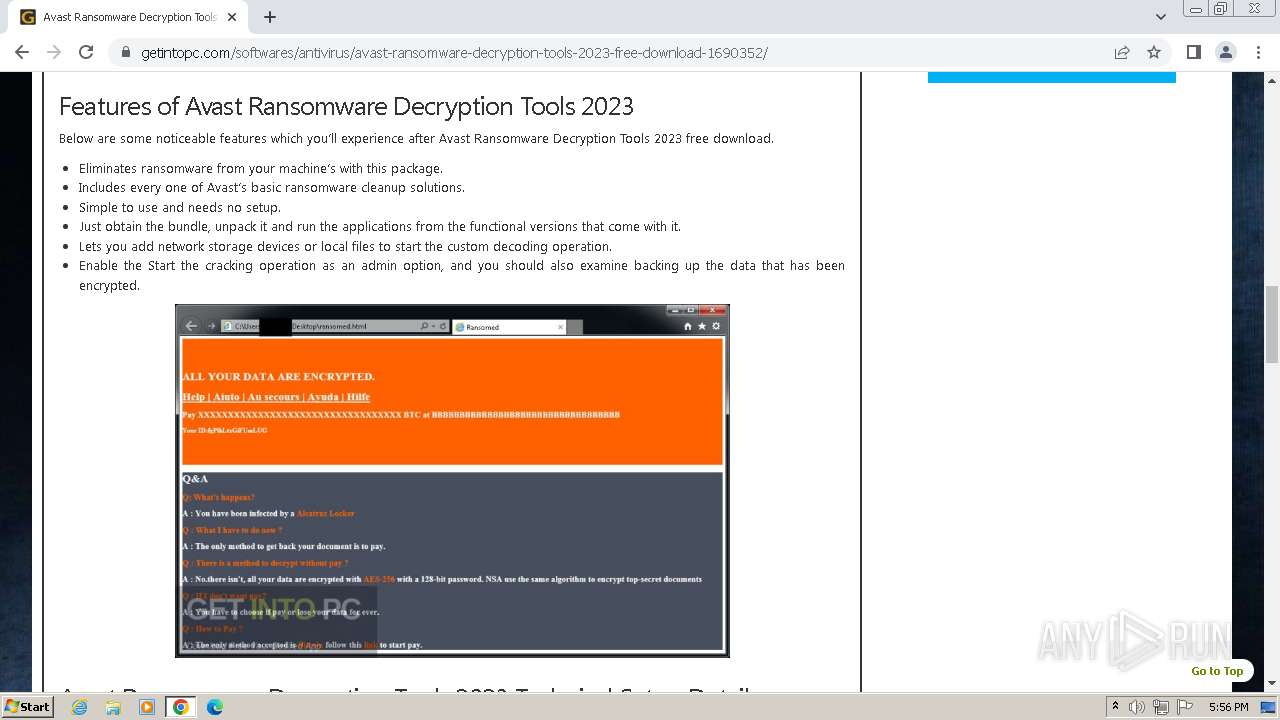Open Microsoft Edge from taskbar
This screenshot has height=720, width=1280.
coord(214,707)
